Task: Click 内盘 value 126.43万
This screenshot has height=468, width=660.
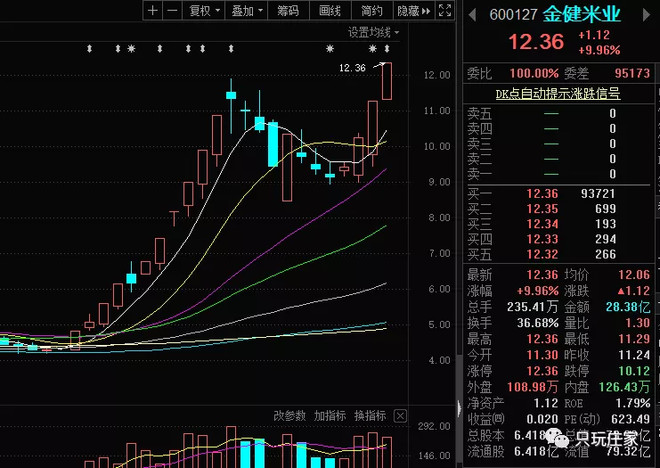Action: [624, 387]
